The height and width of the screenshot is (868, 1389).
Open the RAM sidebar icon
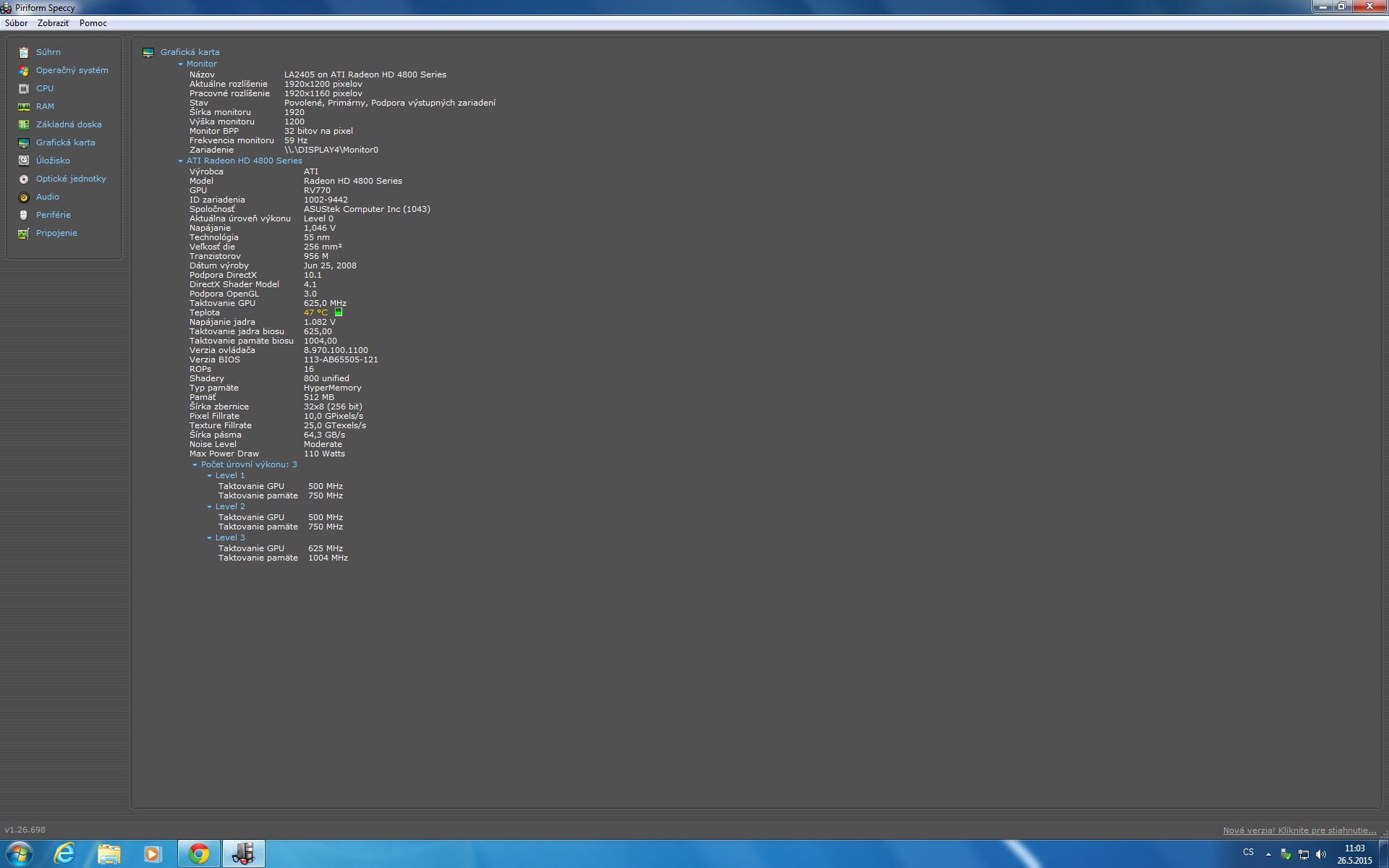click(x=24, y=106)
